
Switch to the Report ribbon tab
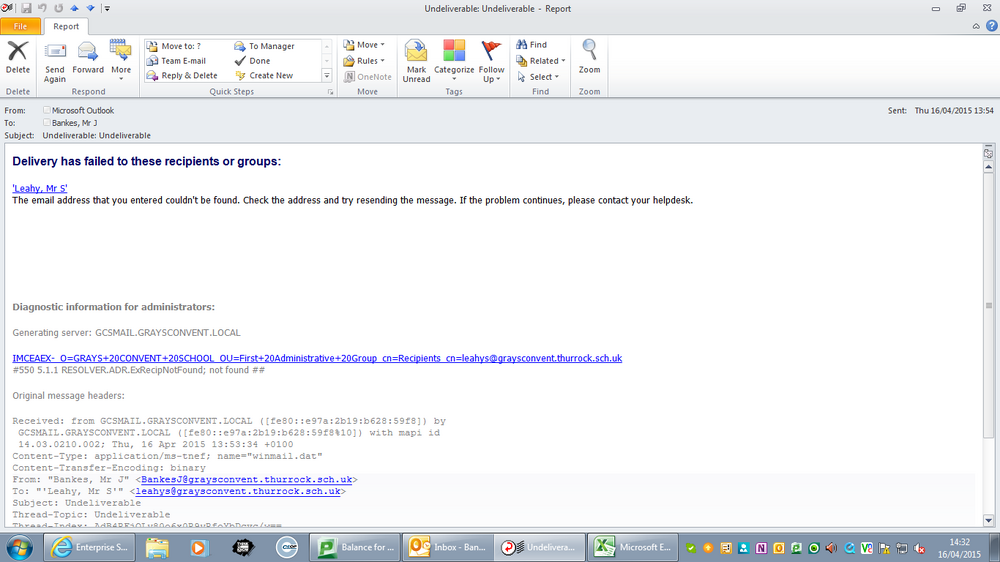click(x=66, y=26)
